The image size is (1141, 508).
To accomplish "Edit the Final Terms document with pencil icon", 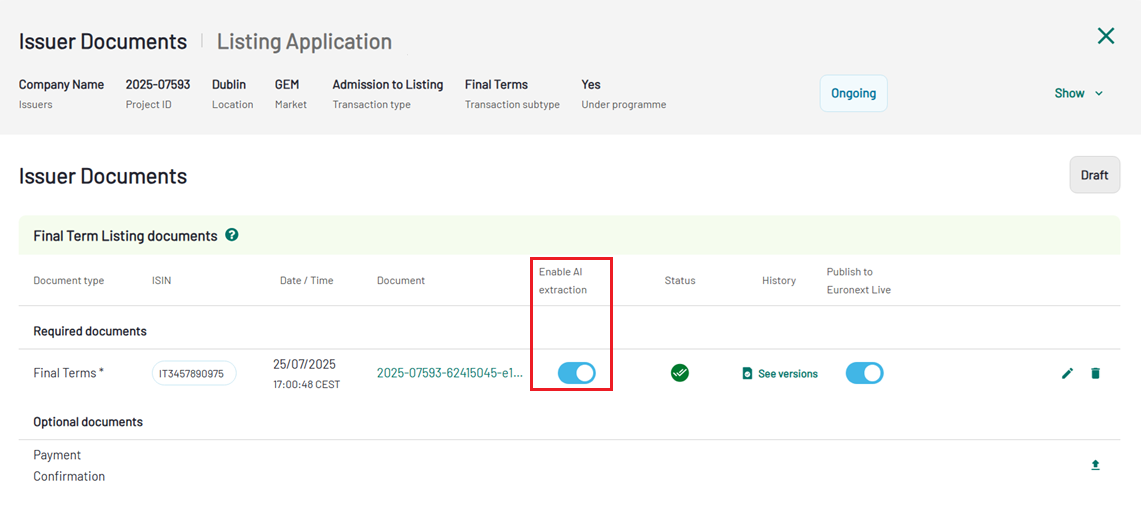I will click(1067, 373).
